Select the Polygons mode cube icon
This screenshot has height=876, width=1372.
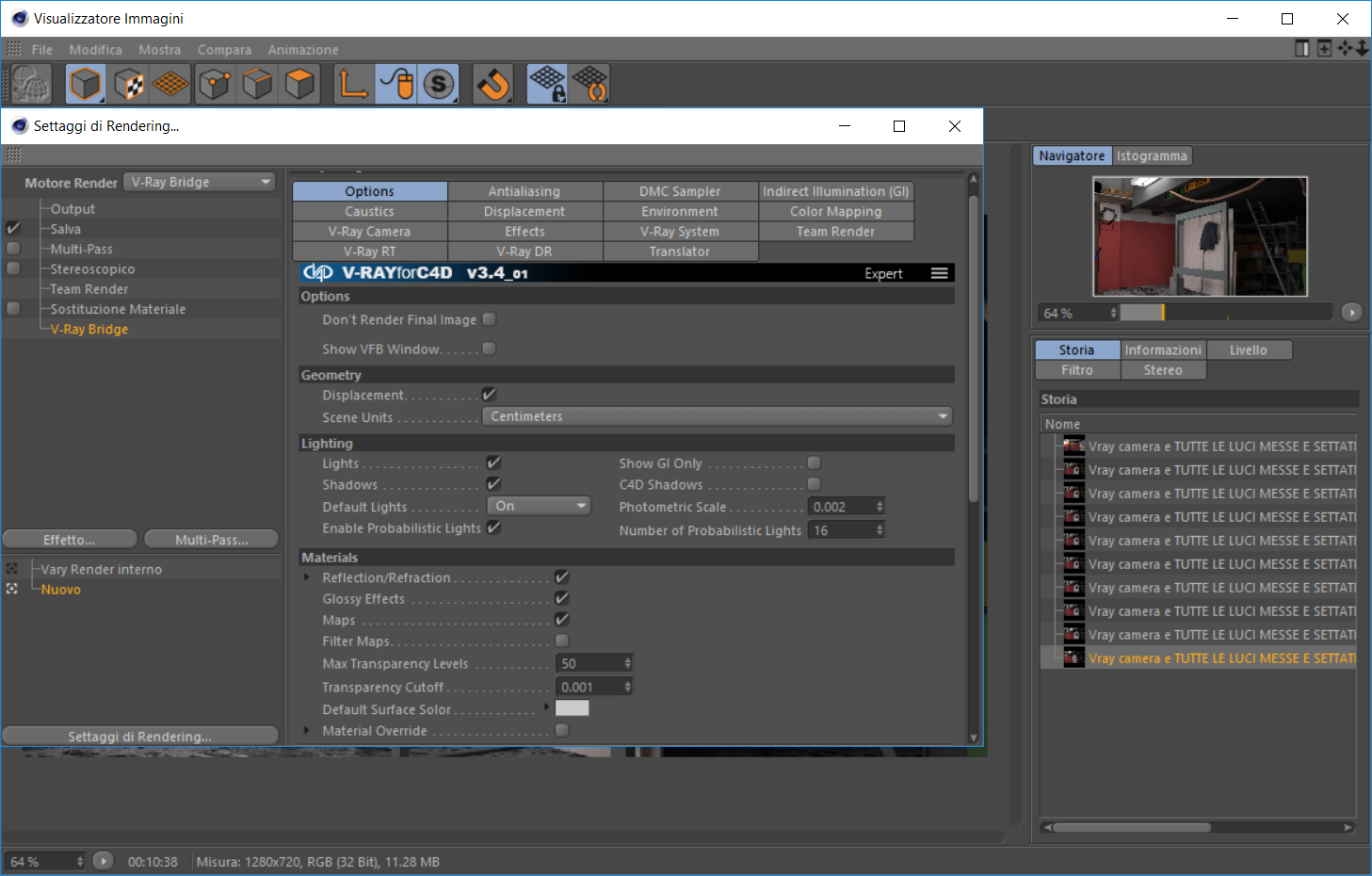(x=299, y=85)
